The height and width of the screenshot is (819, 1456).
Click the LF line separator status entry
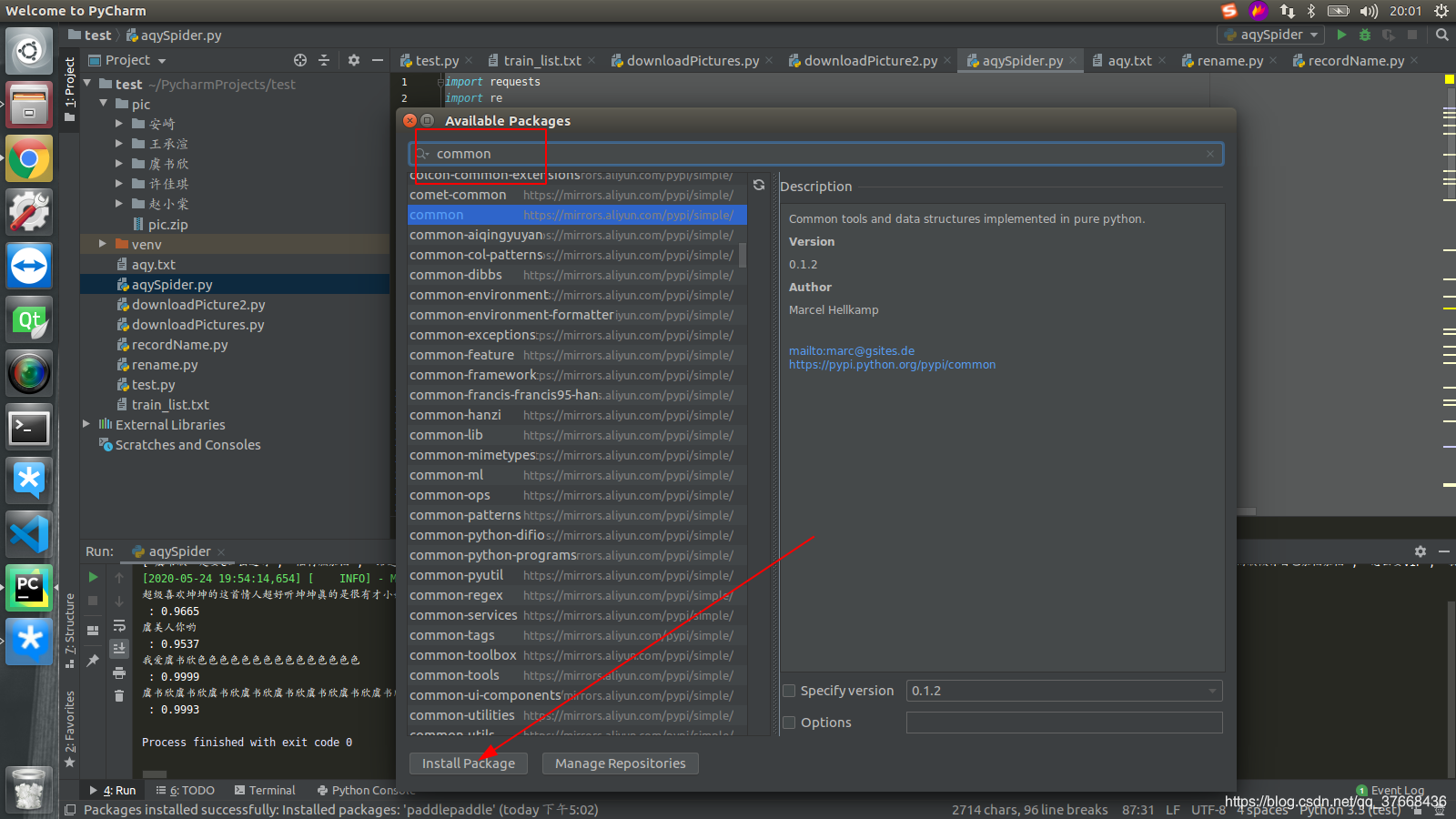click(1172, 809)
